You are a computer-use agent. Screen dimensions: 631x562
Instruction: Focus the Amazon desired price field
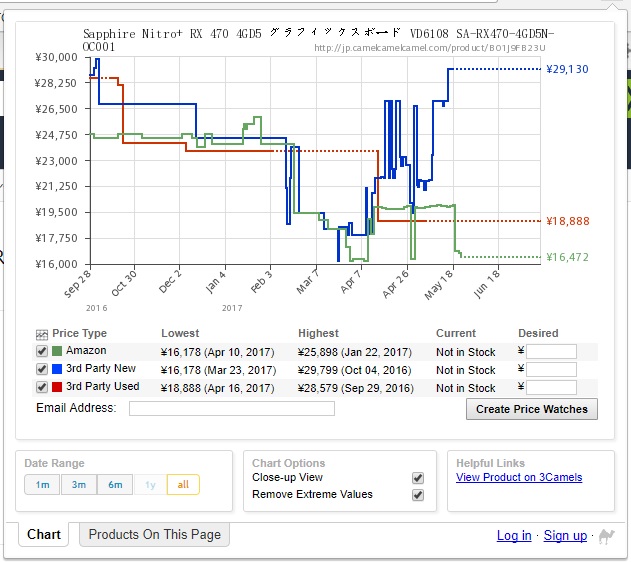tap(551, 352)
